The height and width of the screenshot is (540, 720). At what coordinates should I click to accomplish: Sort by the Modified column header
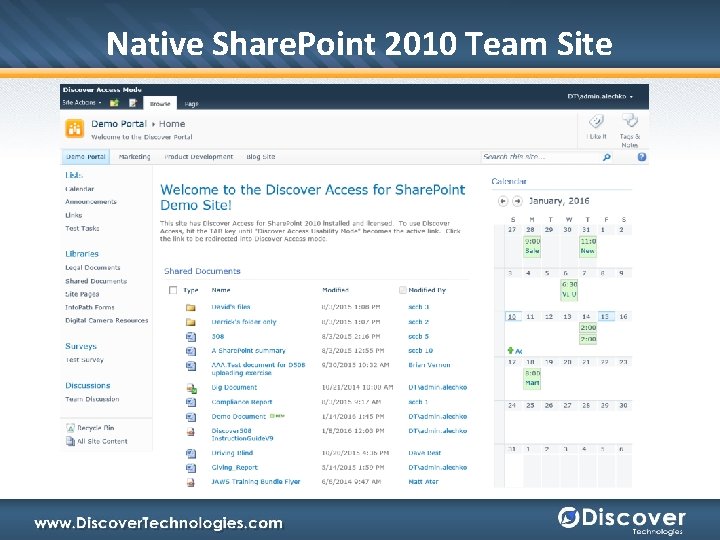click(335, 290)
